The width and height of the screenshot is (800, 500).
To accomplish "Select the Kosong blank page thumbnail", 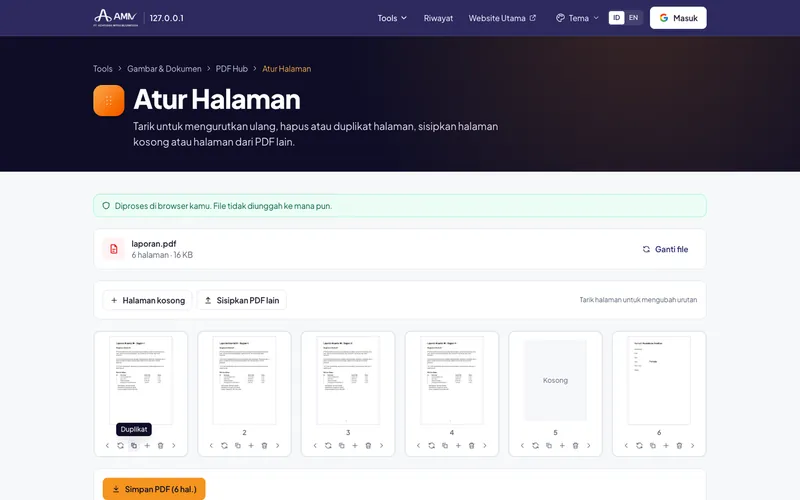I will [x=556, y=380].
